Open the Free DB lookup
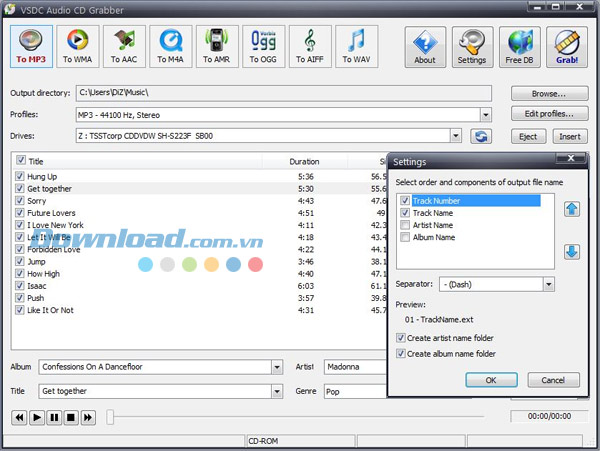 pos(521,45)
